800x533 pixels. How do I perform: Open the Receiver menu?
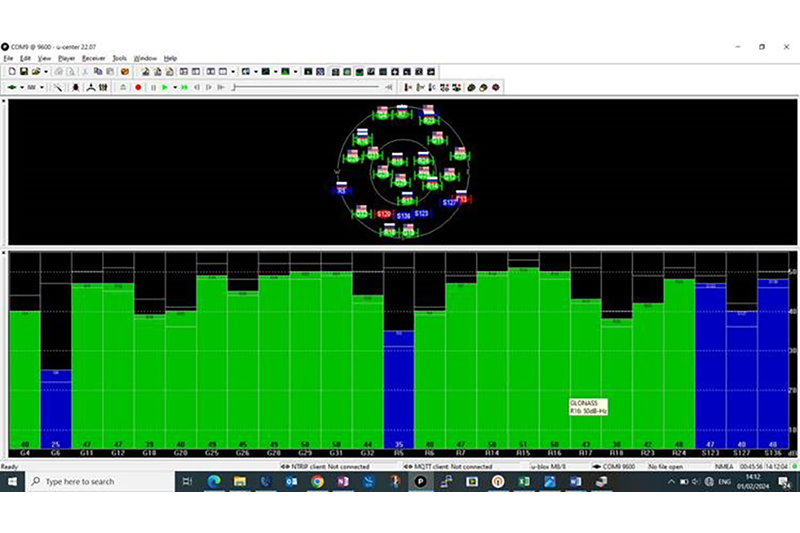pos(93,58)
